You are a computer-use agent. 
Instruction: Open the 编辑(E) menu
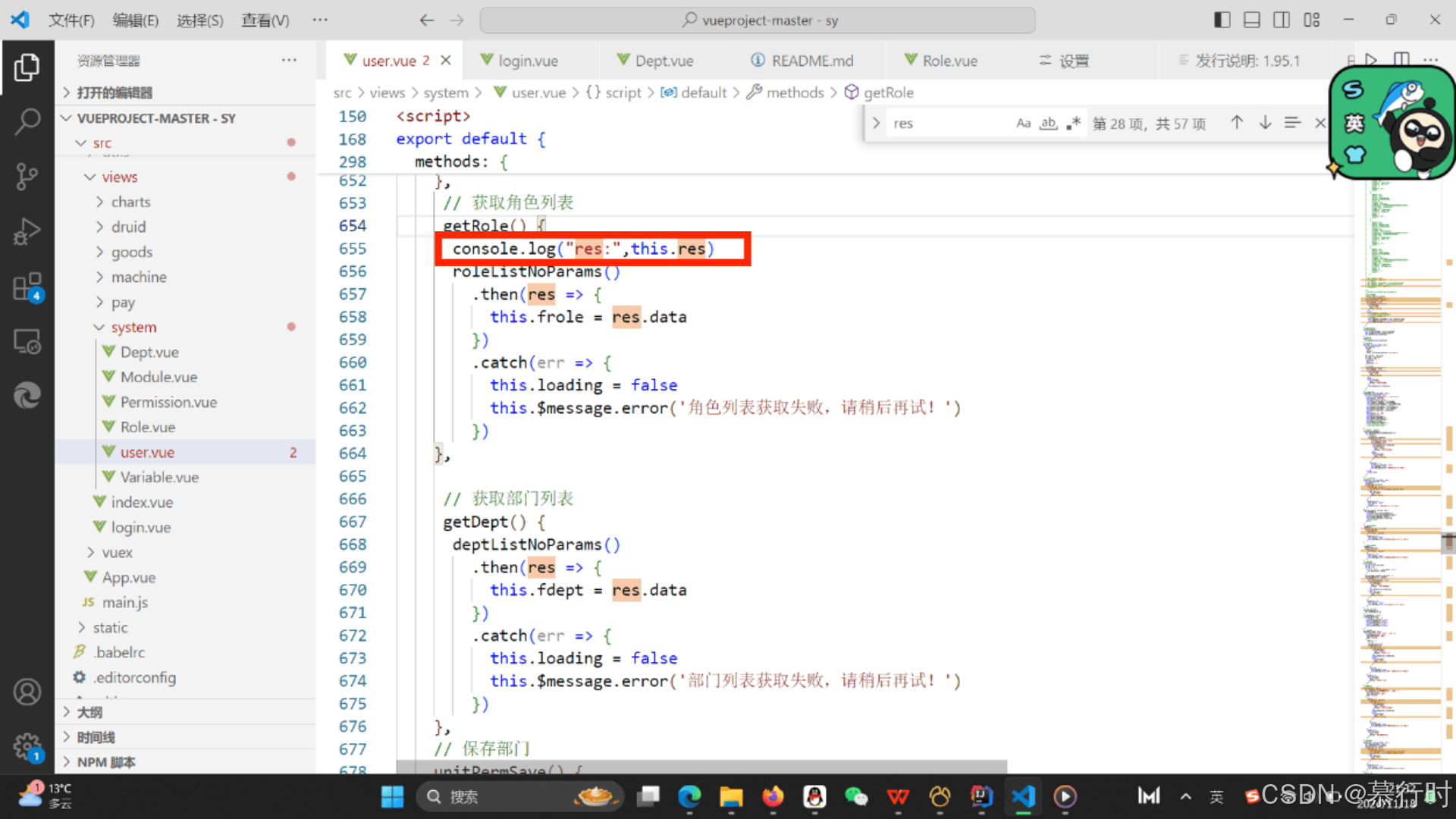click(136, 20)
